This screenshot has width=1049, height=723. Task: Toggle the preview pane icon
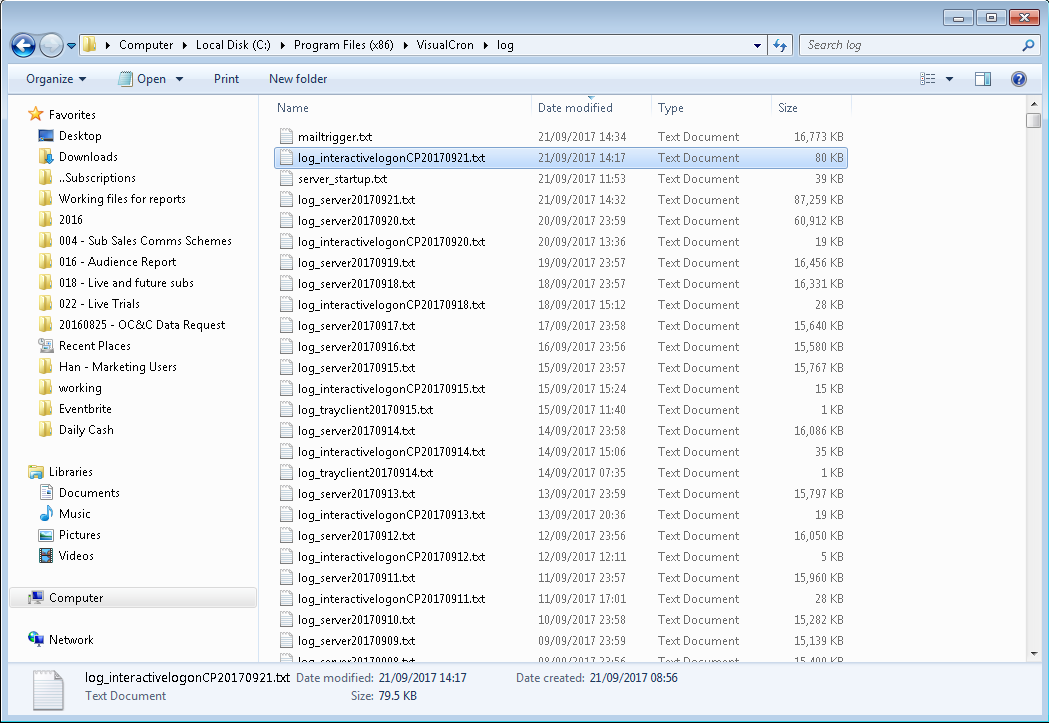983,79
